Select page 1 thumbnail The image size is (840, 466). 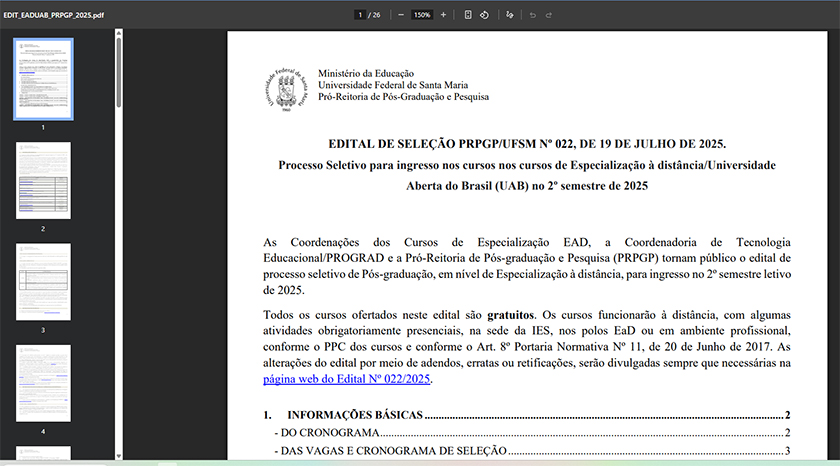43,79
